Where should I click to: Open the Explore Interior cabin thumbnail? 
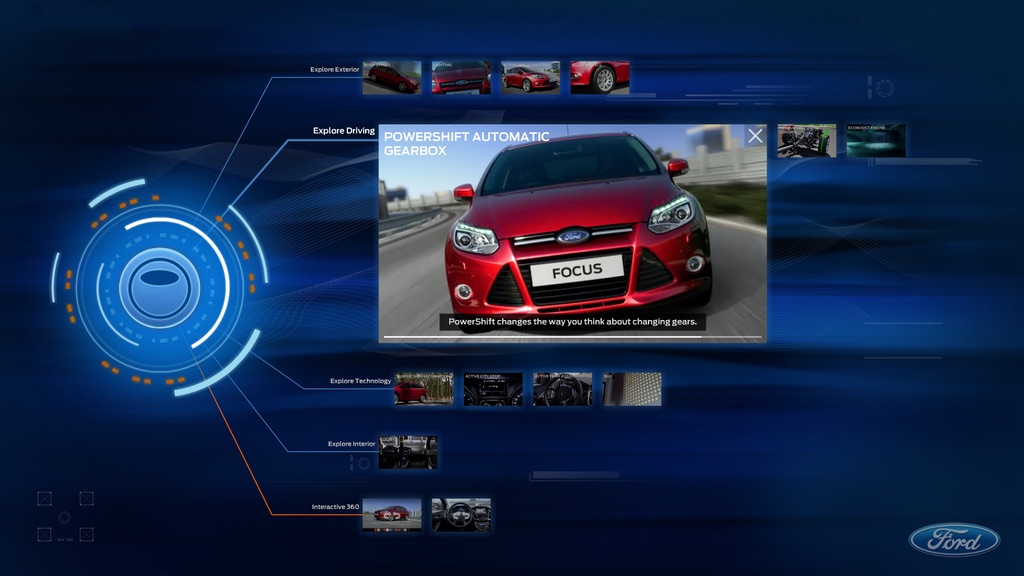(408, 452)
